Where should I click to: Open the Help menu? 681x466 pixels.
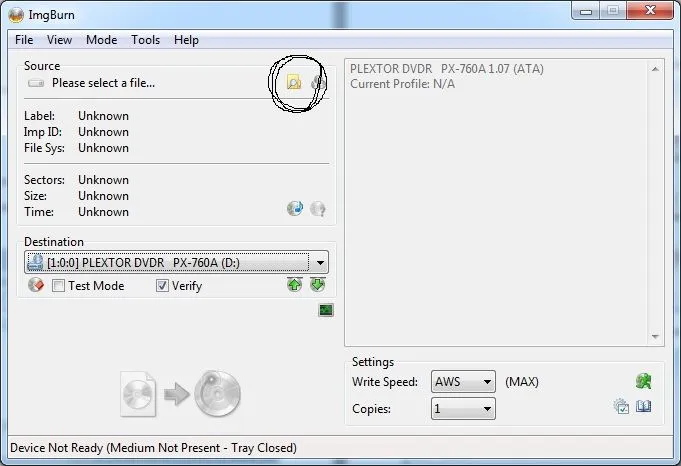[186, 40]
